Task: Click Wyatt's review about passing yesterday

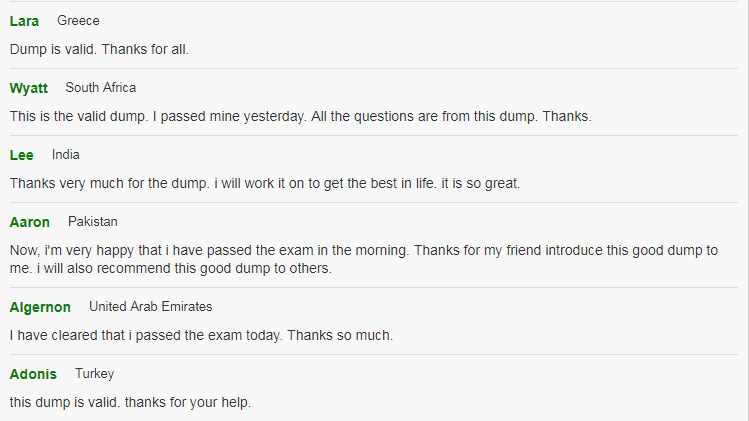Action: (300, 116)
